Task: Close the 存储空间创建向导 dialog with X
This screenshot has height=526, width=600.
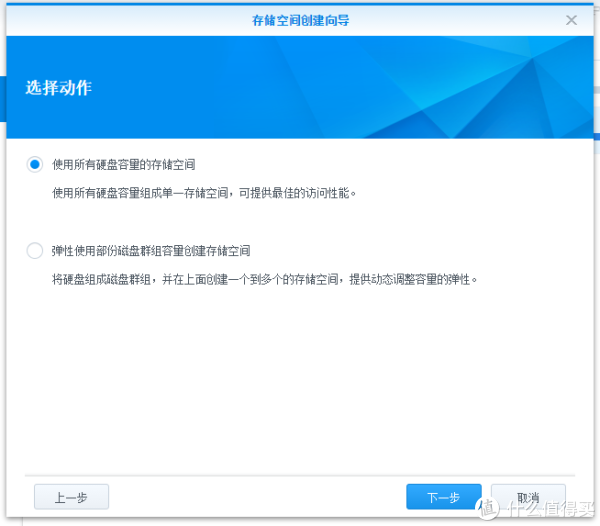Action: point(571,20)
